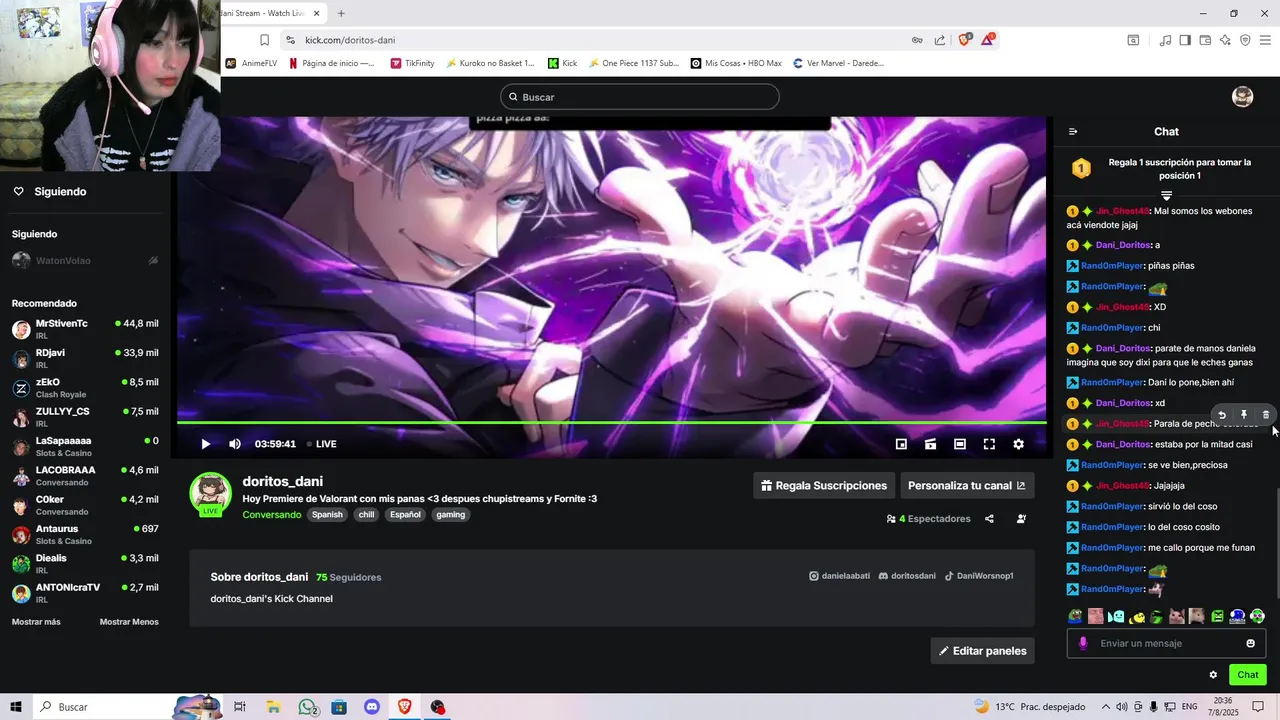Screen dimensions: 1280x720
Task: Open Brave playlist music note icon
Action: point(1165,40)
